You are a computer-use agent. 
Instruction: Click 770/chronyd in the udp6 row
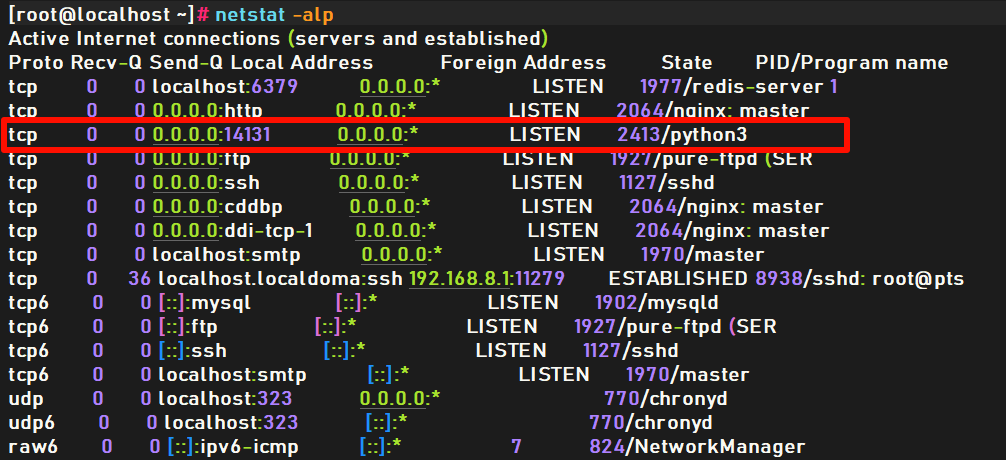click(651, 423)
